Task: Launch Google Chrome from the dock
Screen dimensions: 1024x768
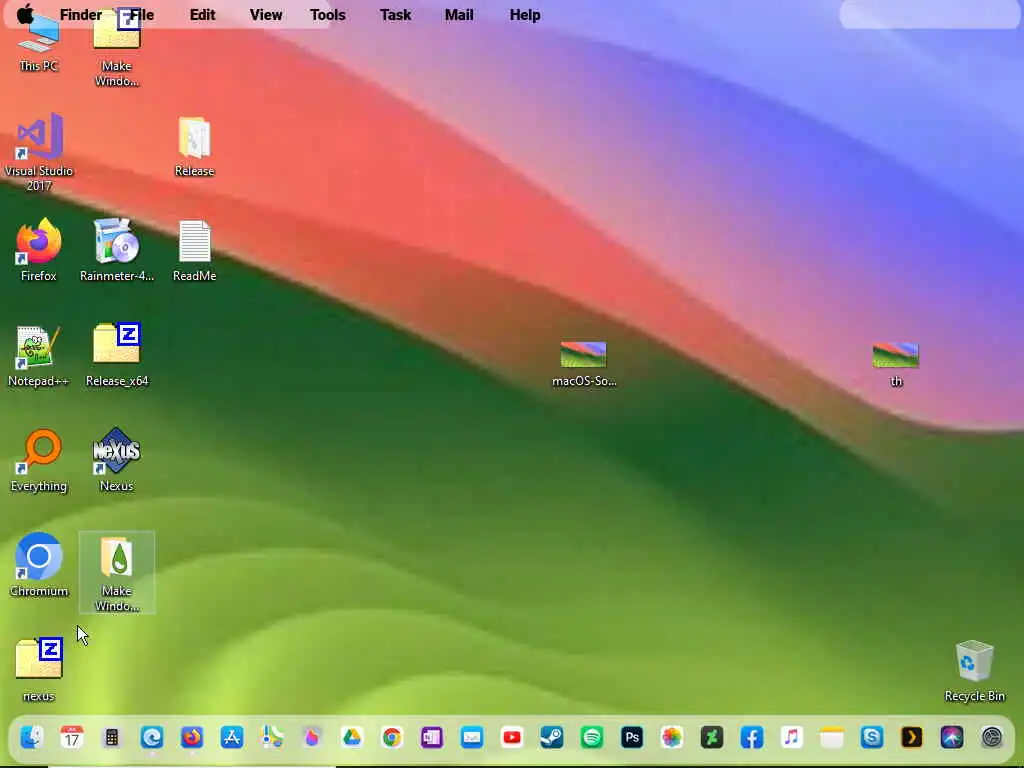Action: pyautogui.click(x=392, y=737)
